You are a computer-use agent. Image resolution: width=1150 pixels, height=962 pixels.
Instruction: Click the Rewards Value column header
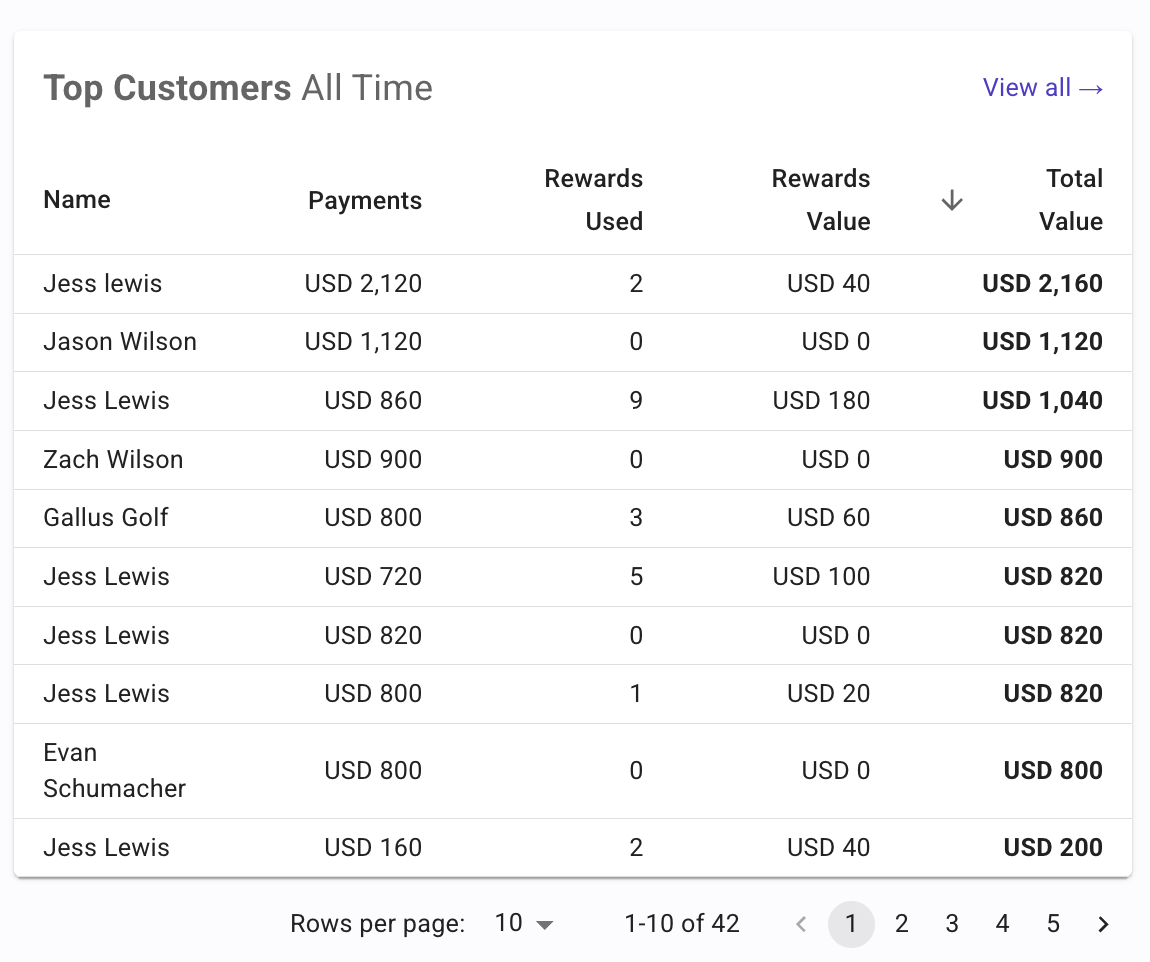coord(820,200)
